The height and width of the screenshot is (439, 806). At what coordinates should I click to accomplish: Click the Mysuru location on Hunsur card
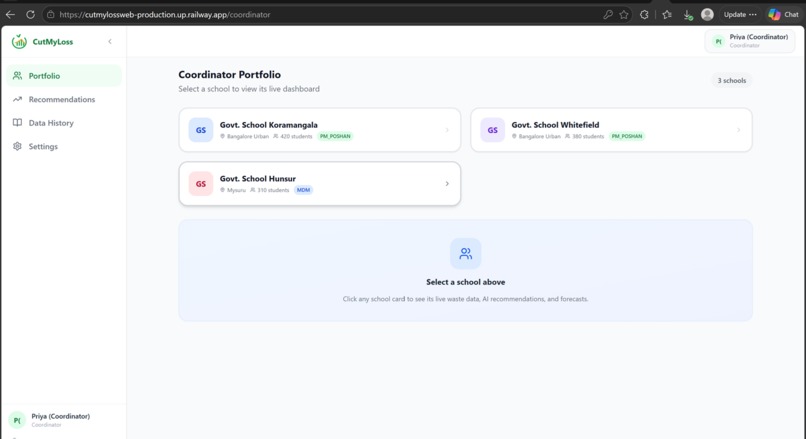pyautogui.click(x=233, y=190)
